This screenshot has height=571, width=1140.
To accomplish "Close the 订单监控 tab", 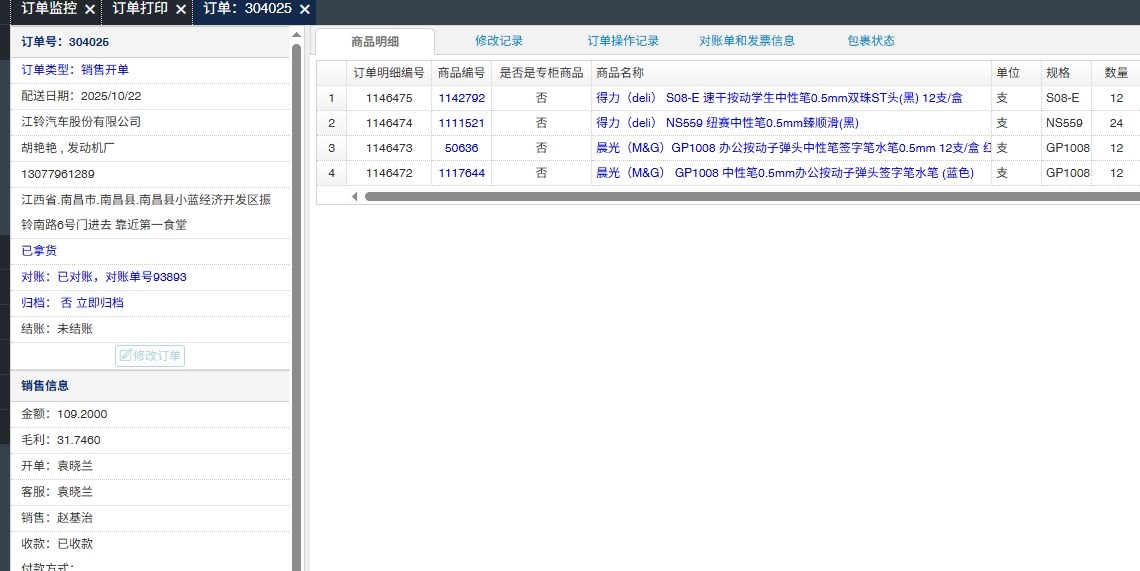I will (90, 9).
